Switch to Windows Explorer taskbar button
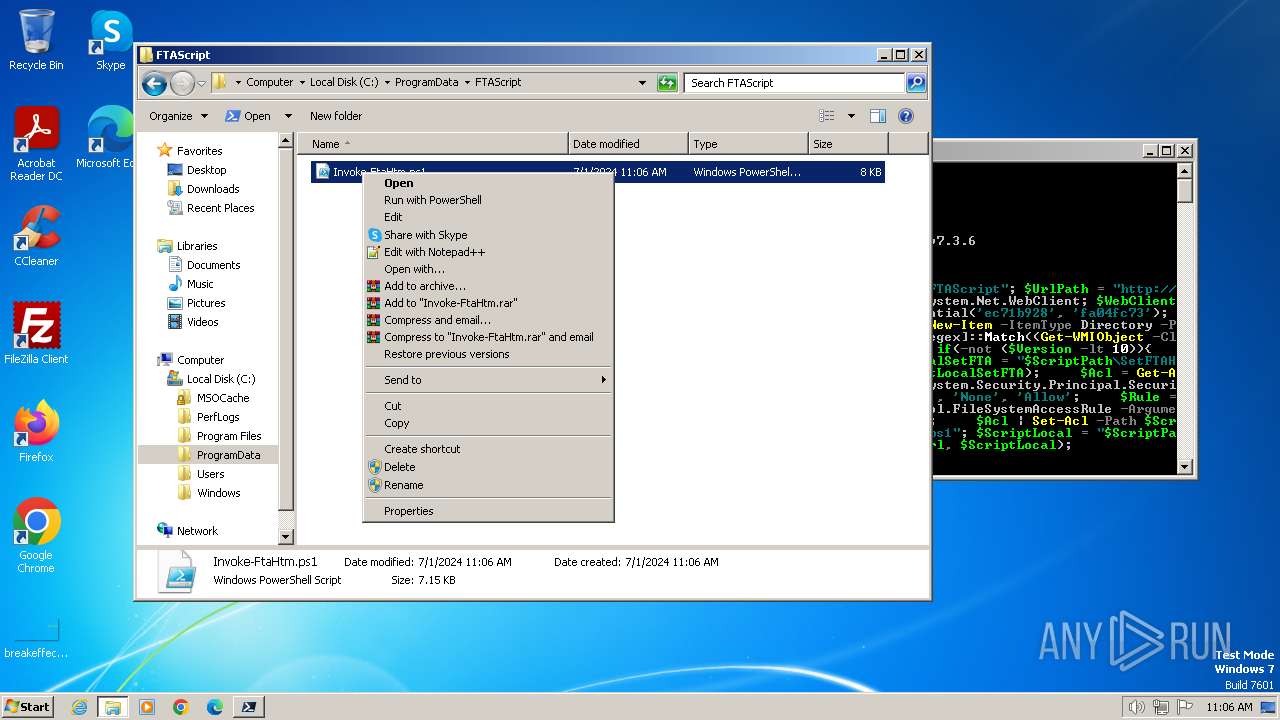This screenshot has width=1280, height=720. [113, 707]
